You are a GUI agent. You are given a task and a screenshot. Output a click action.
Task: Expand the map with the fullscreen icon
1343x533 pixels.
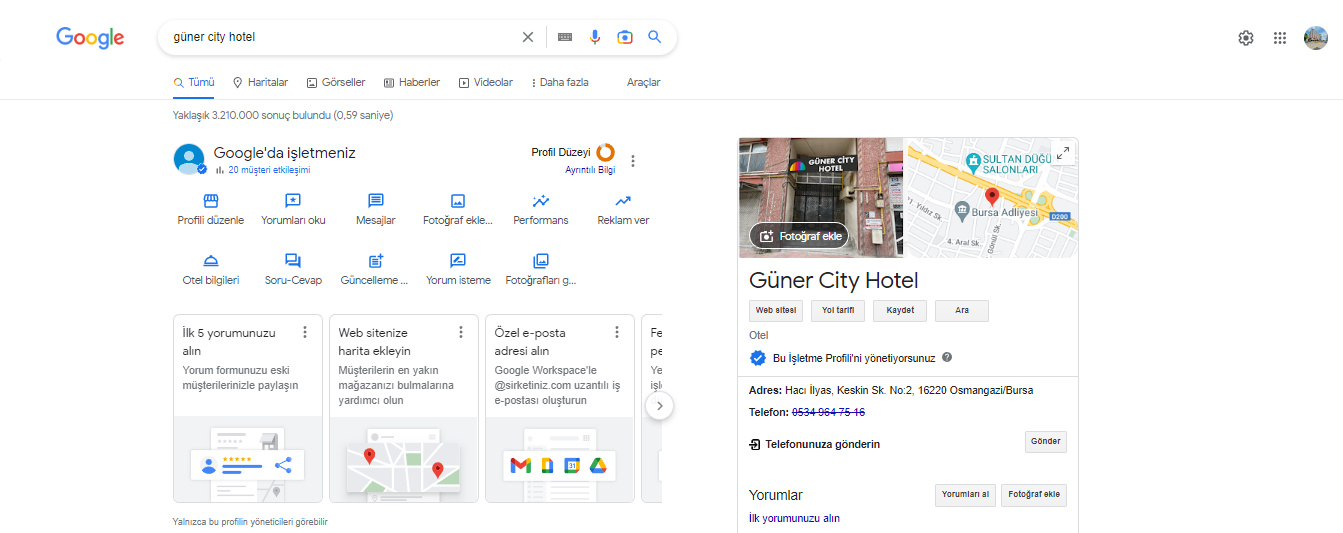tap(1063, 153)
